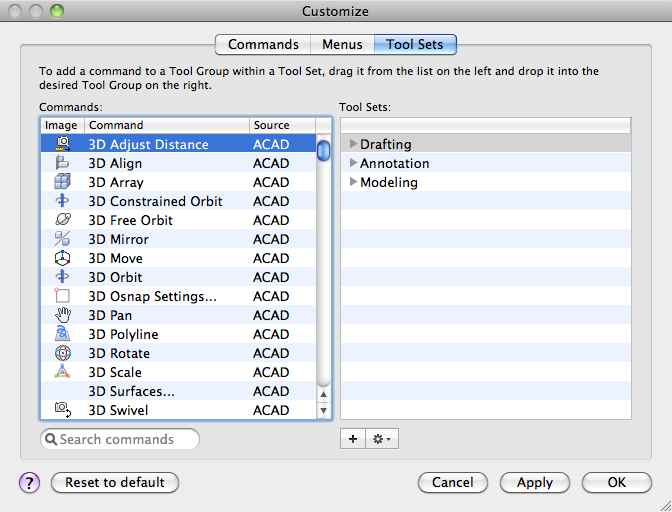
Task: Switch to the Menus tab
Action: (342, 44)
